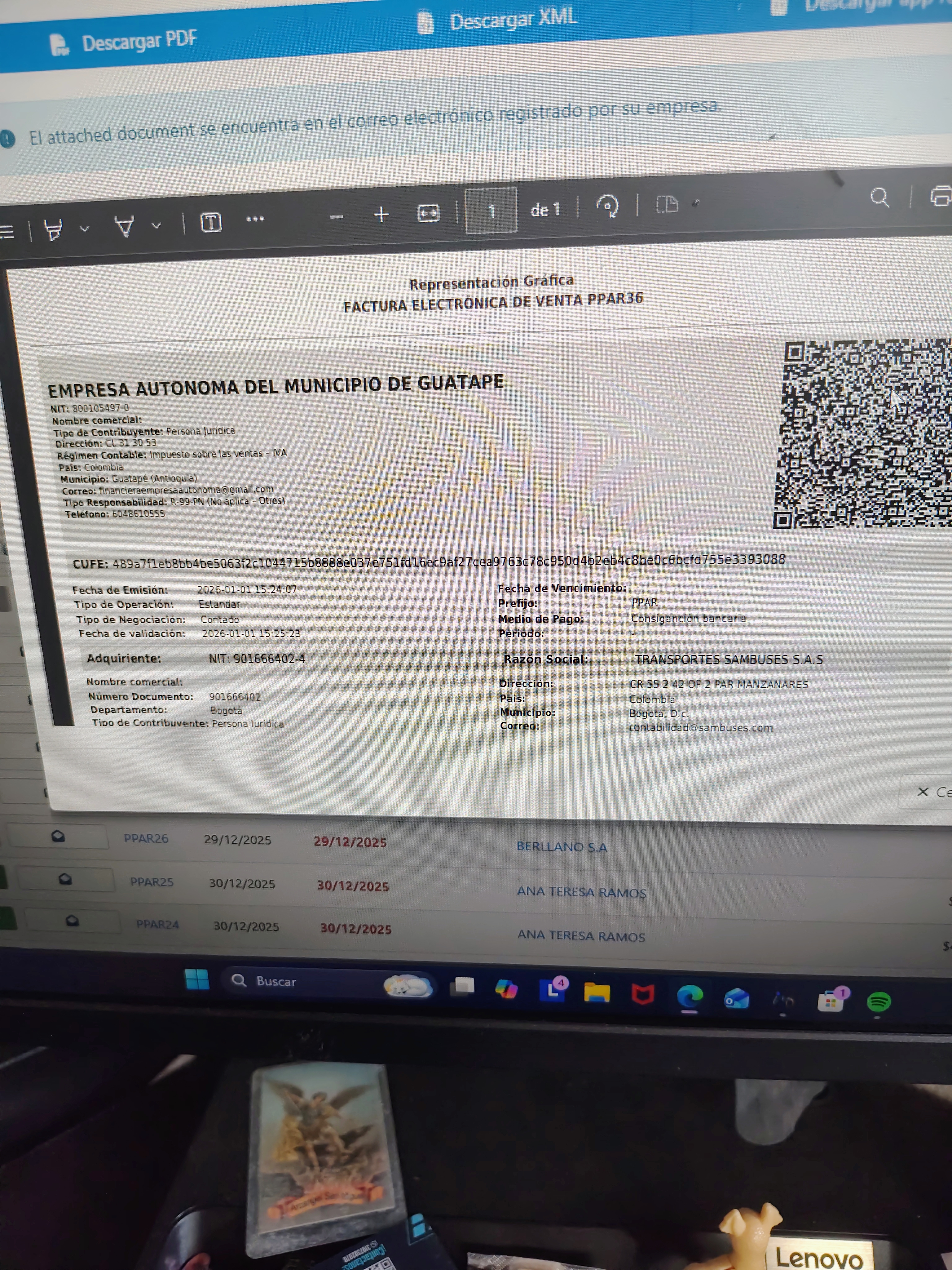Viewport: 952px width, 1270px height.
Task: Open PDF search with the magnifier
Action: point(879,198)
